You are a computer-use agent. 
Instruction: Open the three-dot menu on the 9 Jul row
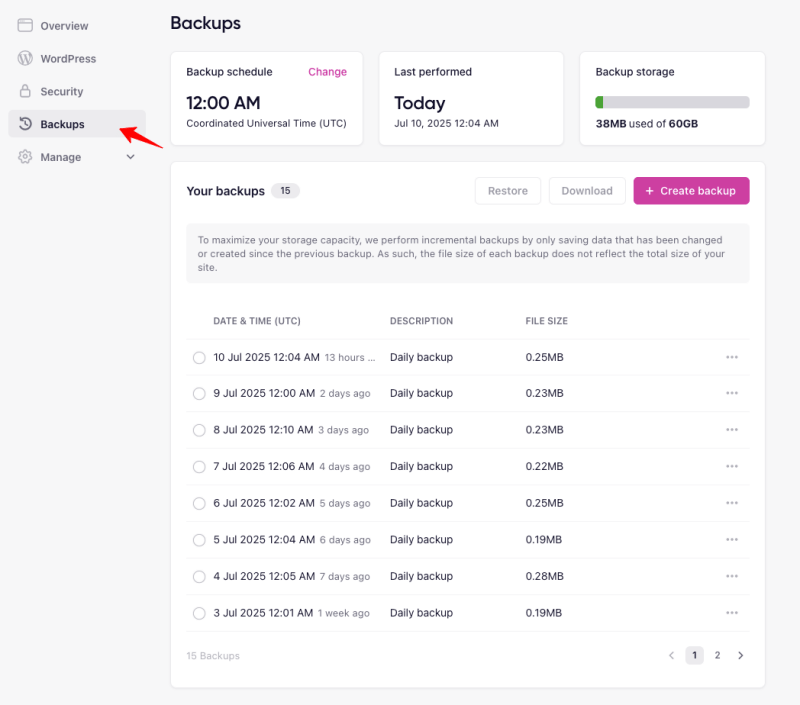coord(731,393)
